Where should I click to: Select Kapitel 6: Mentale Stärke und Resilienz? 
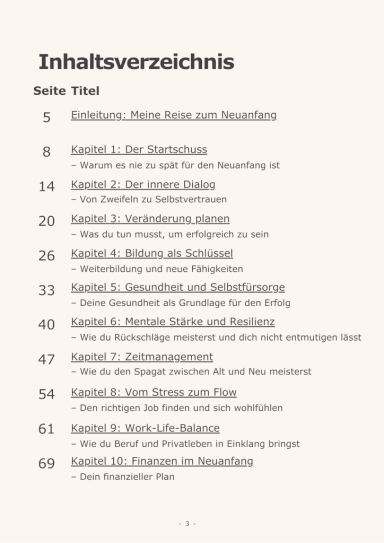(x=173, y=322)
